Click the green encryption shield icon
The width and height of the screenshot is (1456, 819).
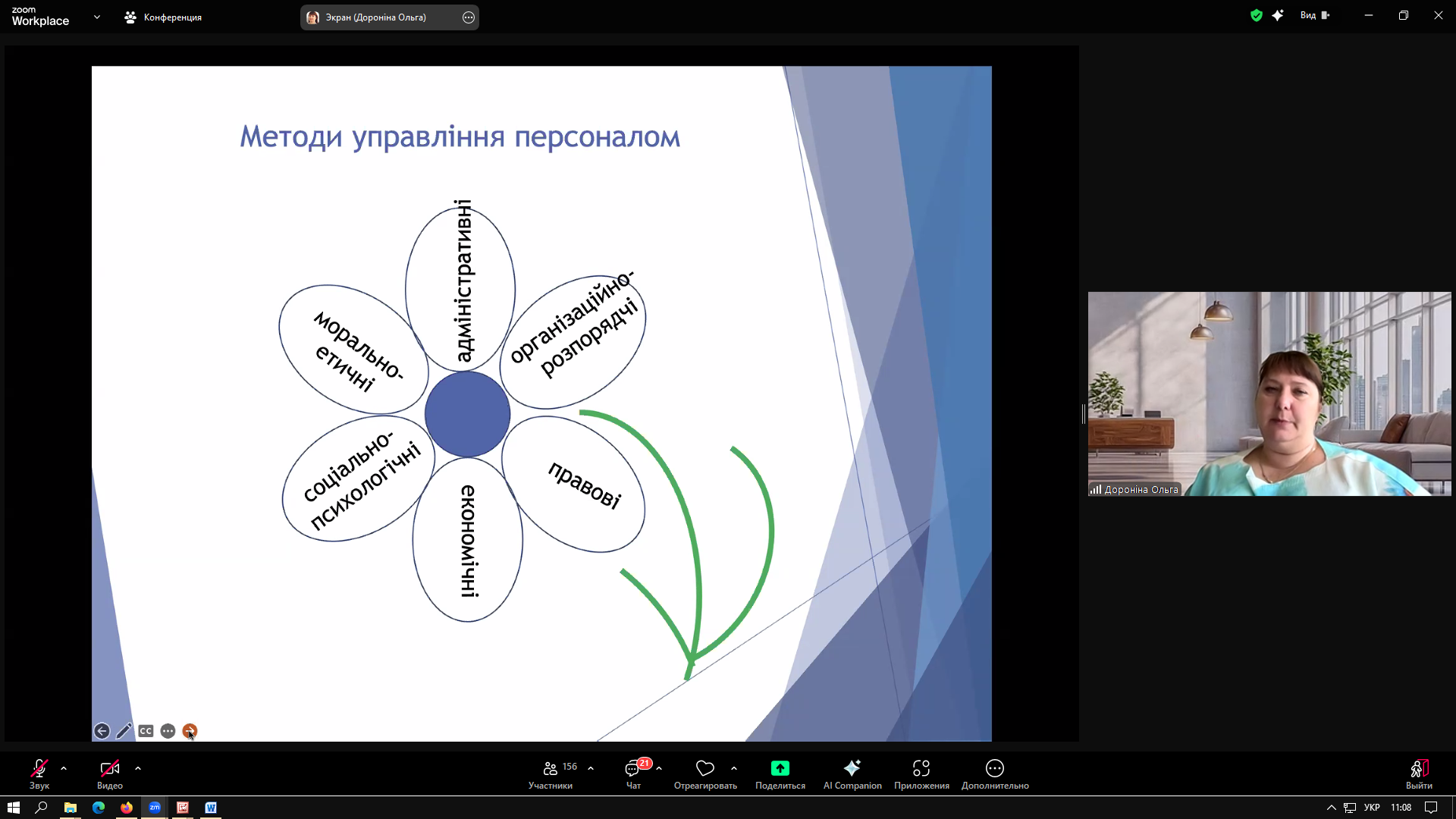1257,15
